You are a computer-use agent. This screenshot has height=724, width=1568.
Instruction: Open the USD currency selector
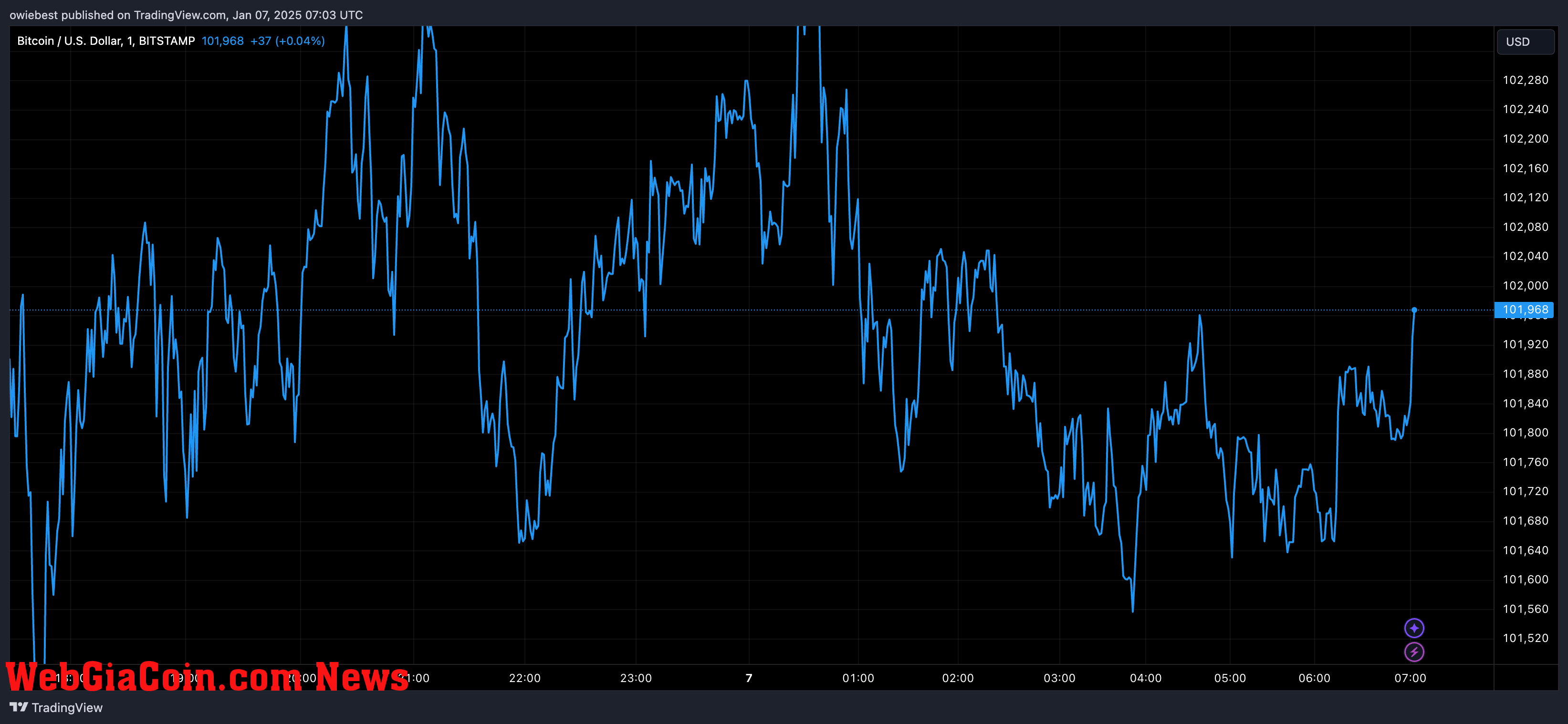coord(1525,41)
